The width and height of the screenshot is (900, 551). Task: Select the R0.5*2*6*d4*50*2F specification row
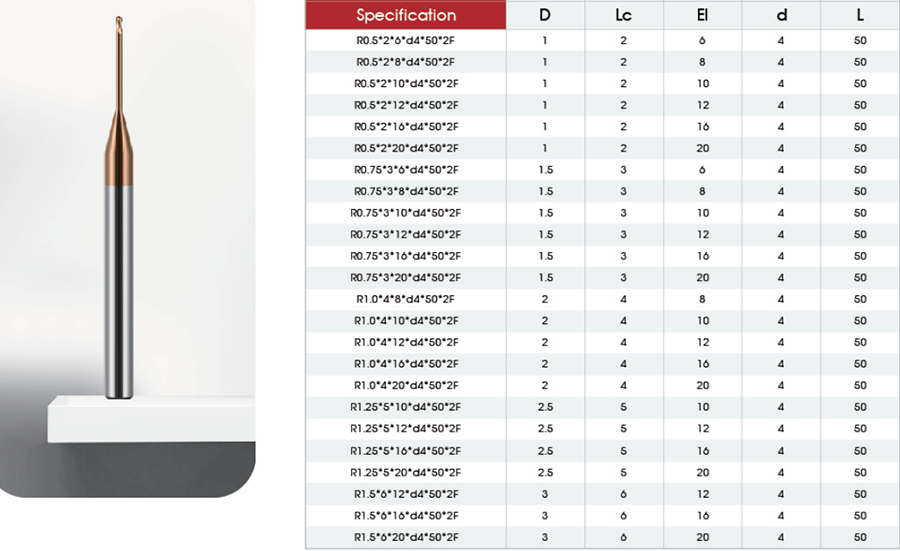coord(602,40)
